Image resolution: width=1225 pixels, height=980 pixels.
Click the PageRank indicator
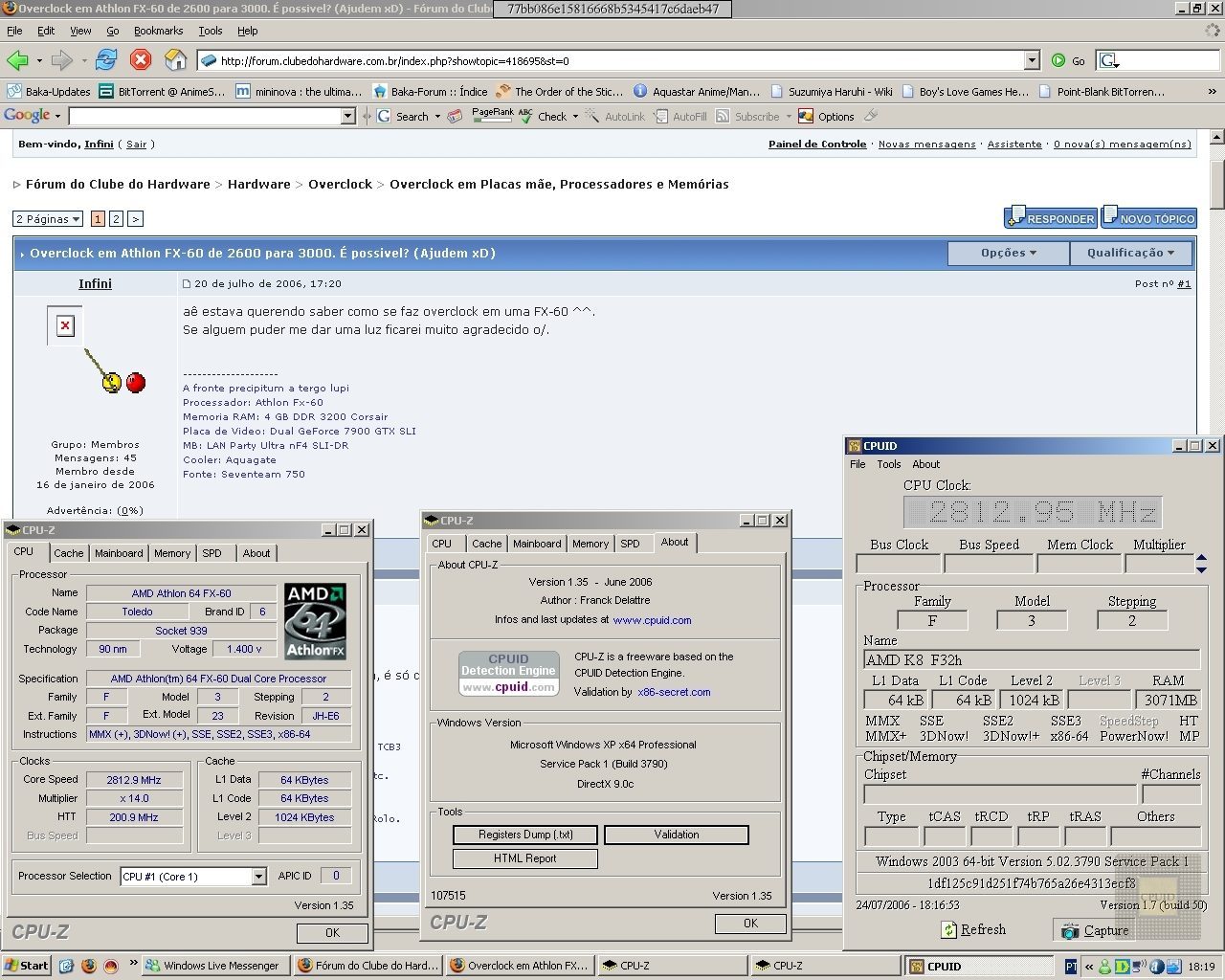[x=492, y=116]
